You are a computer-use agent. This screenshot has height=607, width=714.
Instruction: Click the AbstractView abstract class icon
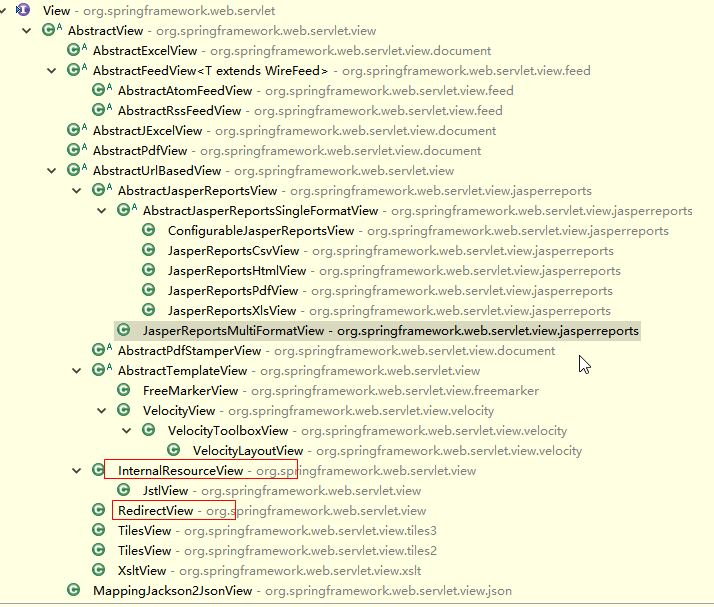coord(49,30)
